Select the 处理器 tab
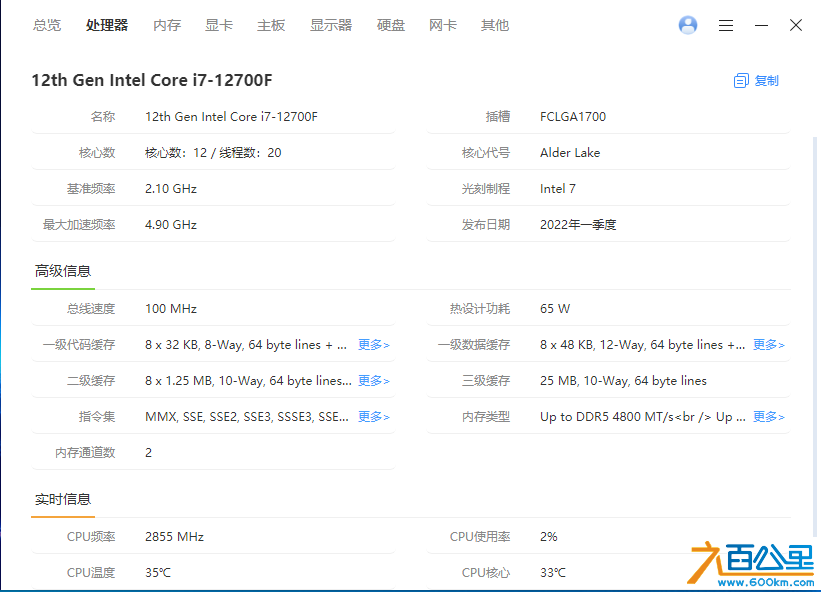This screenshot has height=592, width=821. point(107,25)
